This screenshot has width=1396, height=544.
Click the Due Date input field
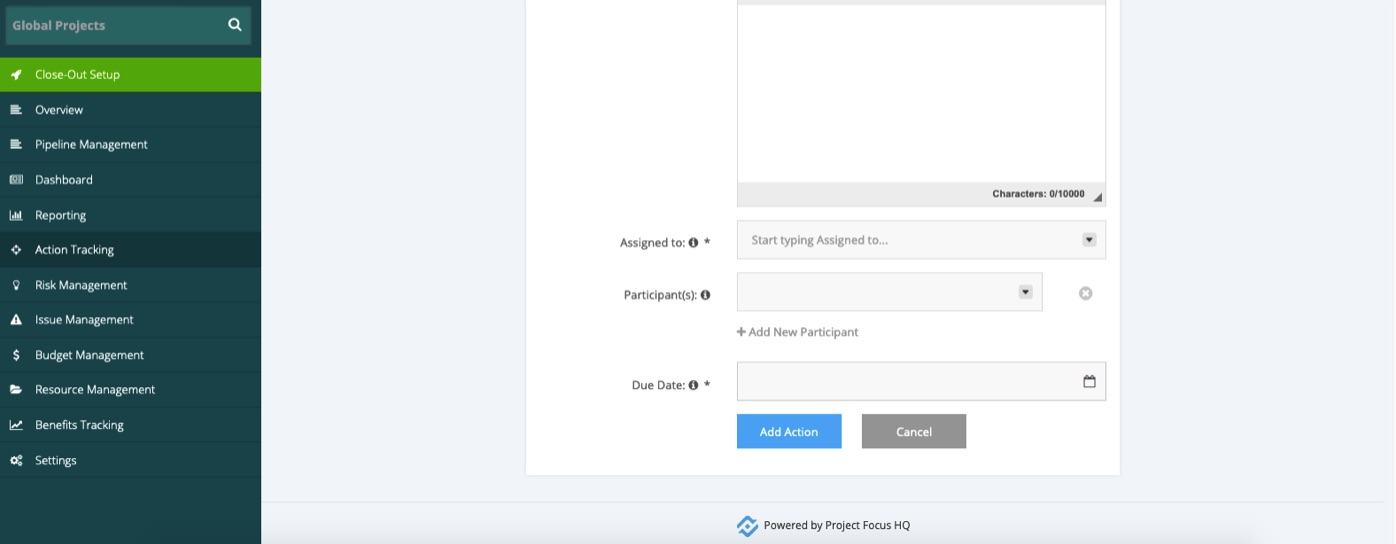tap(921, 381)
